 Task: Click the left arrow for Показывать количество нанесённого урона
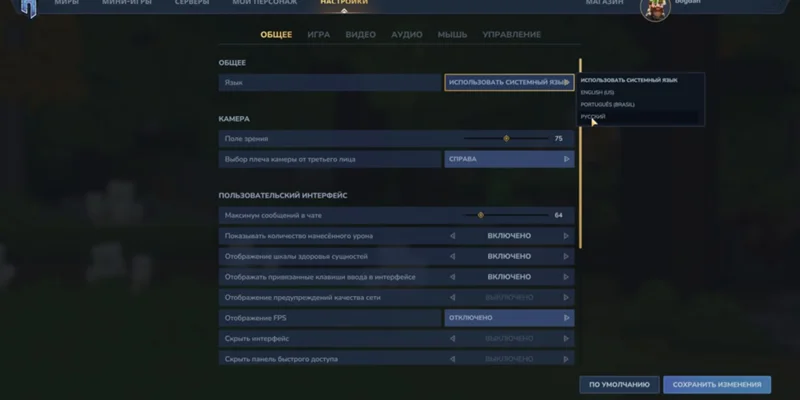click(453, 236)
